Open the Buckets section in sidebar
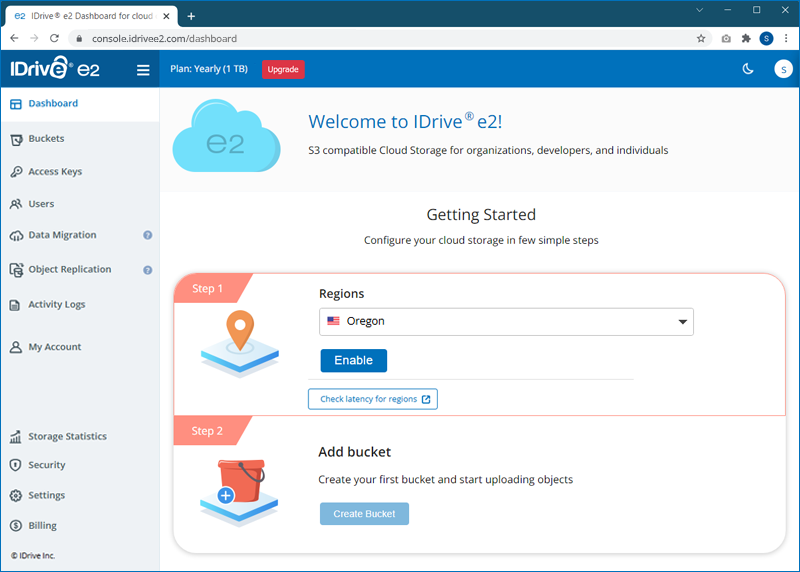Image resolution: width=800 pixels, height=572 pixels. (x=46, y=139)
